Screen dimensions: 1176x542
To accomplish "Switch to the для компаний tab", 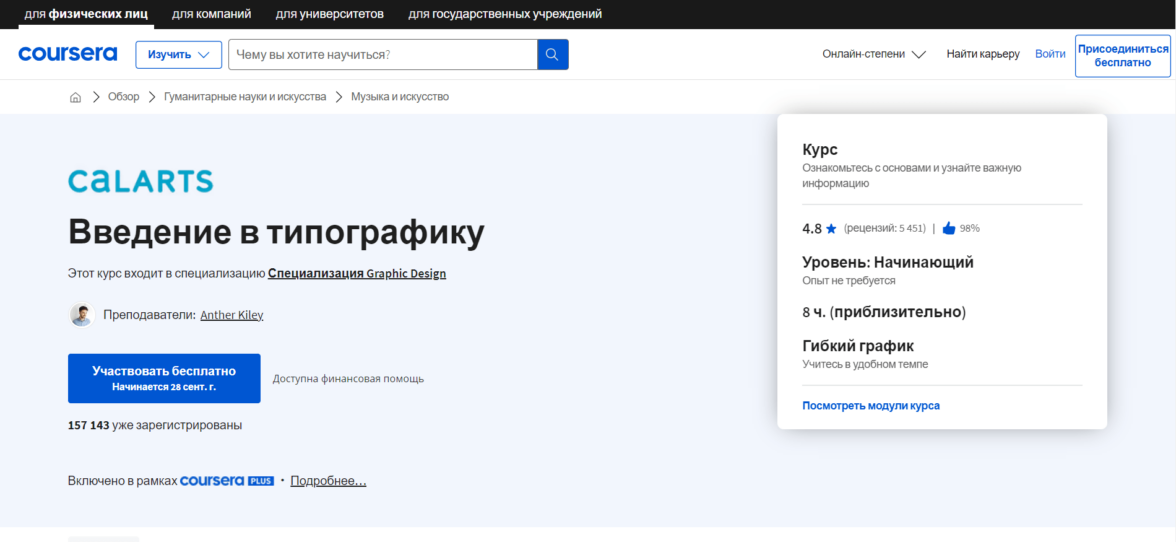I will point(211,14).
